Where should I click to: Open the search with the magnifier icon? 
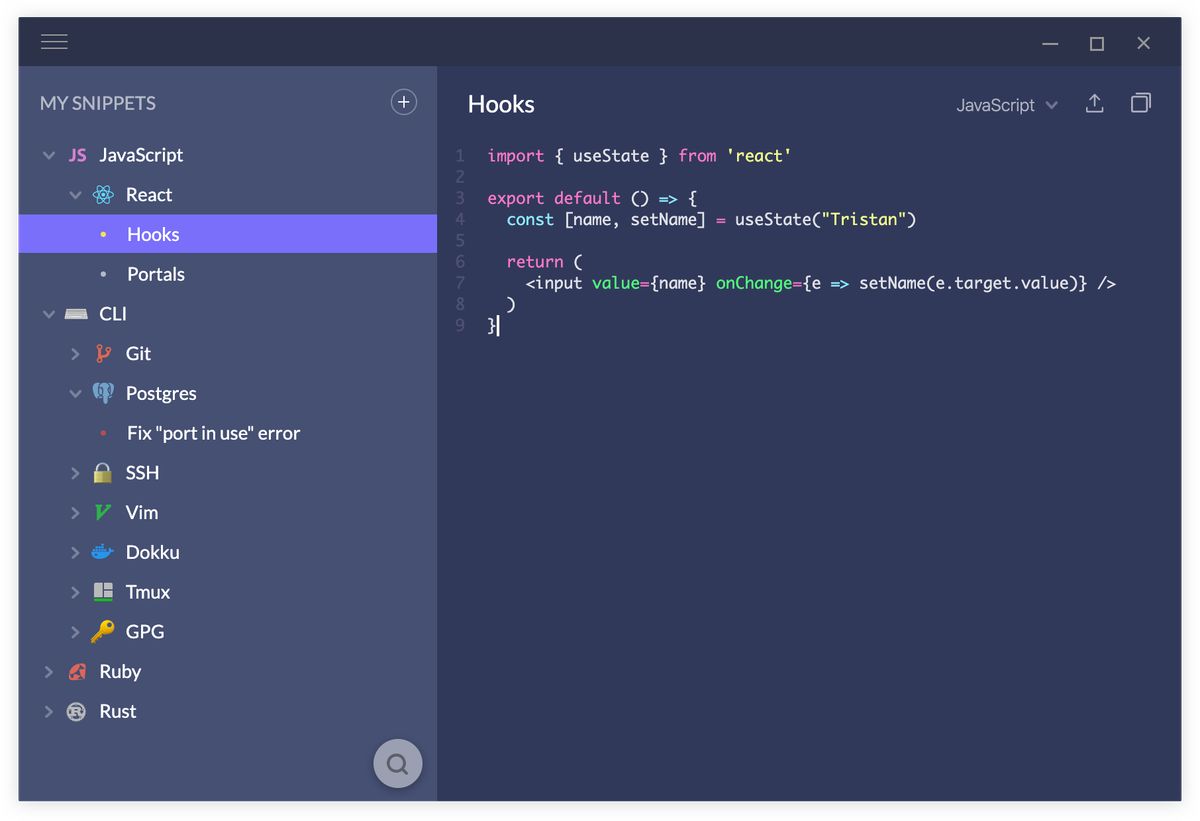coord(397,763)
